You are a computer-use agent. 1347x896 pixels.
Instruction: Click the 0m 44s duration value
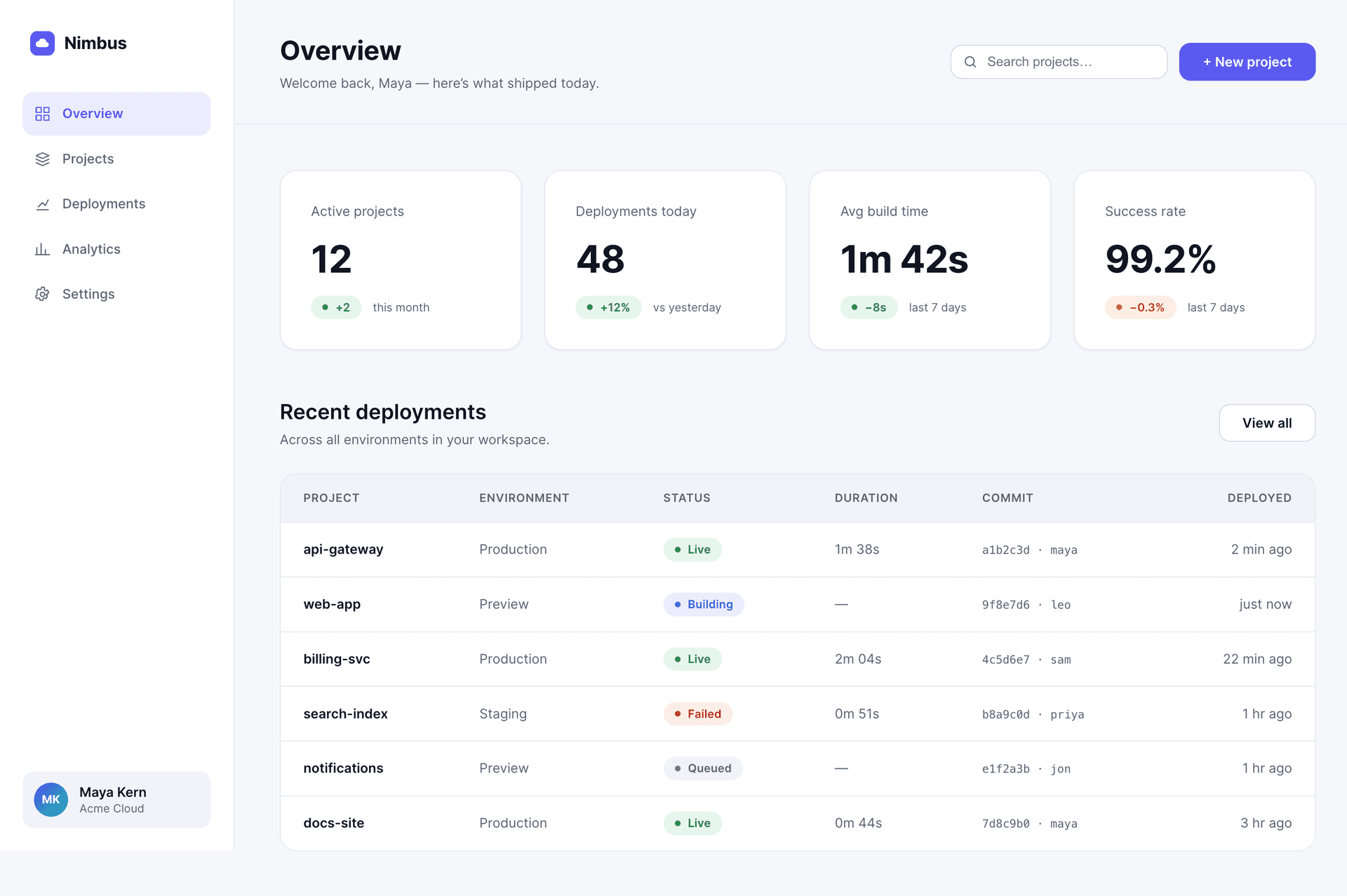pos(858,824)
